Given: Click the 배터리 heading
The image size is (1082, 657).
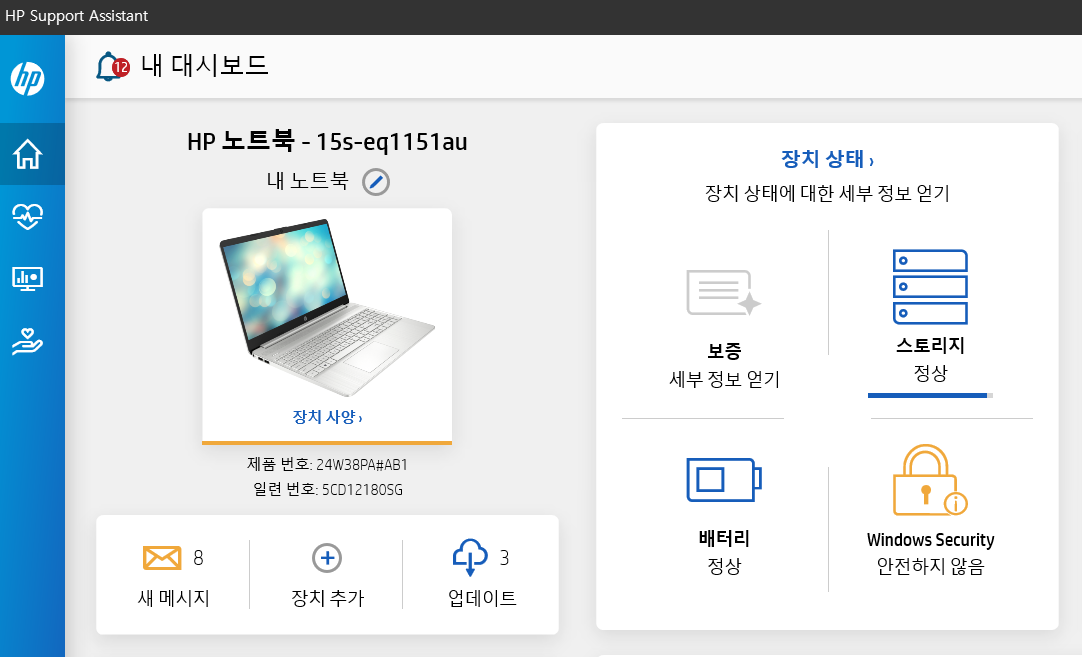Looking at the screenshot, I should coord(724,538).
